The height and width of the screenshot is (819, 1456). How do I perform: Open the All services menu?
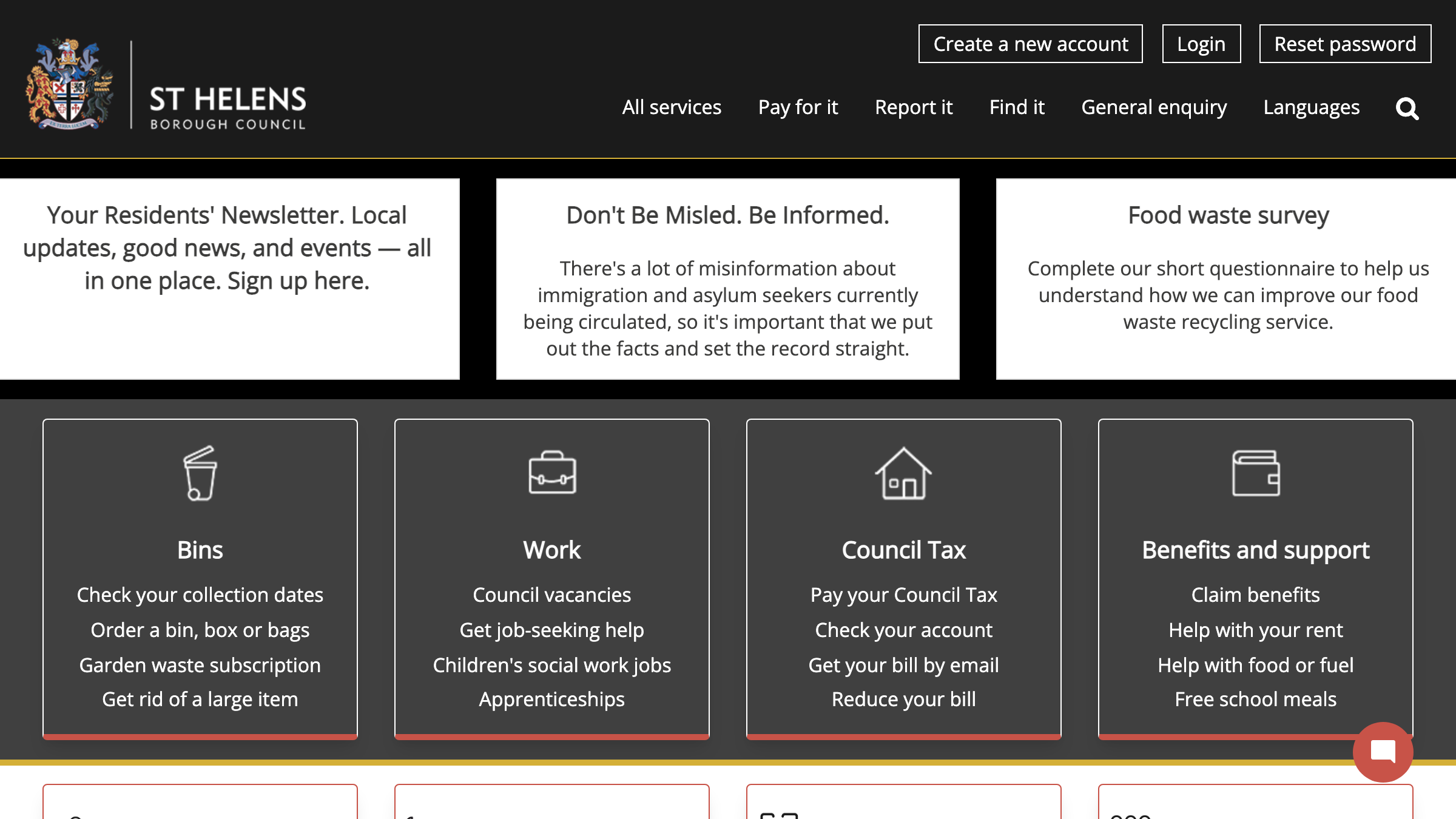672,107
